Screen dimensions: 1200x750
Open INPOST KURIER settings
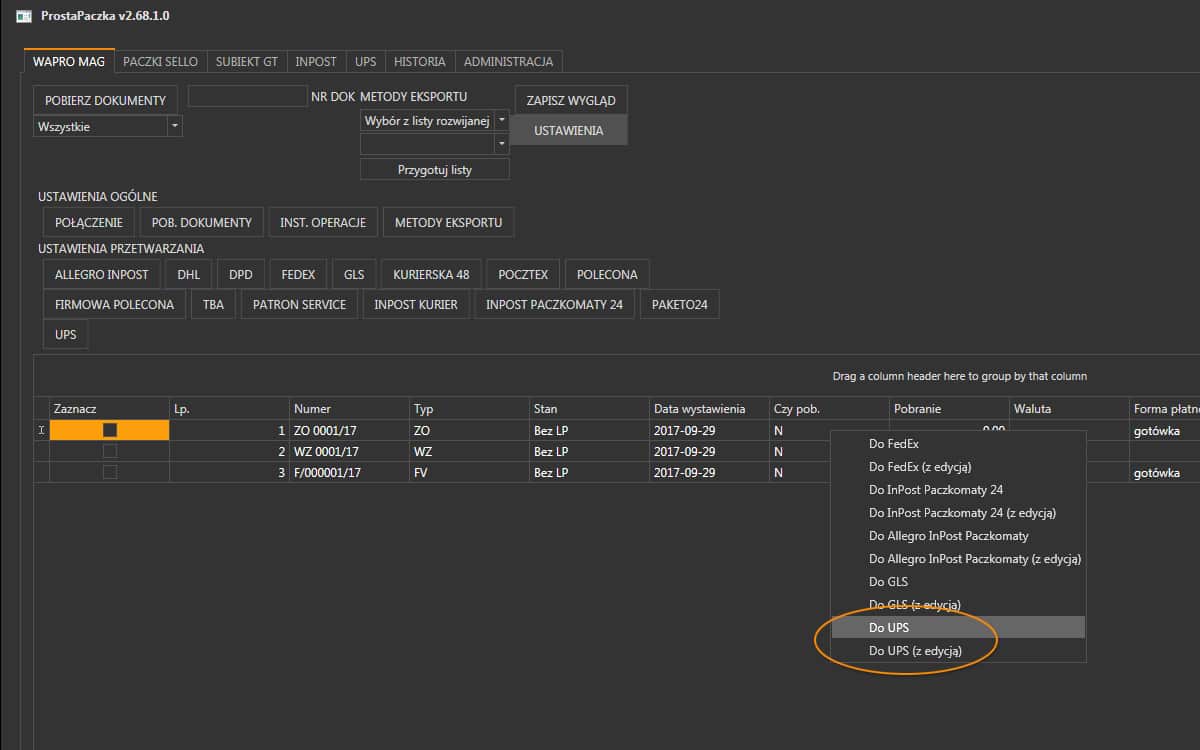pos(416,304)
